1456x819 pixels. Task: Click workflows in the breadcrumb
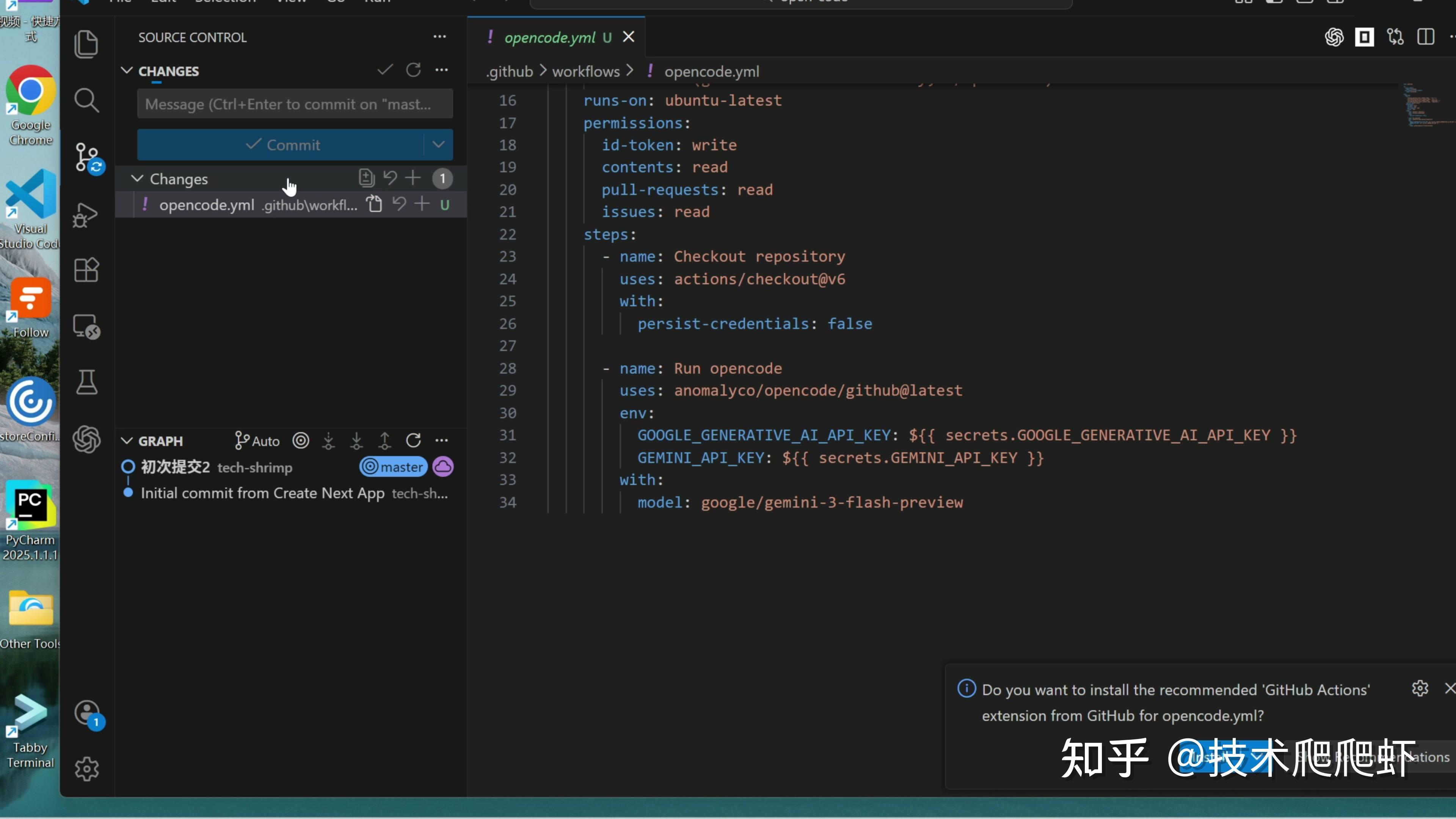point(585,72)
